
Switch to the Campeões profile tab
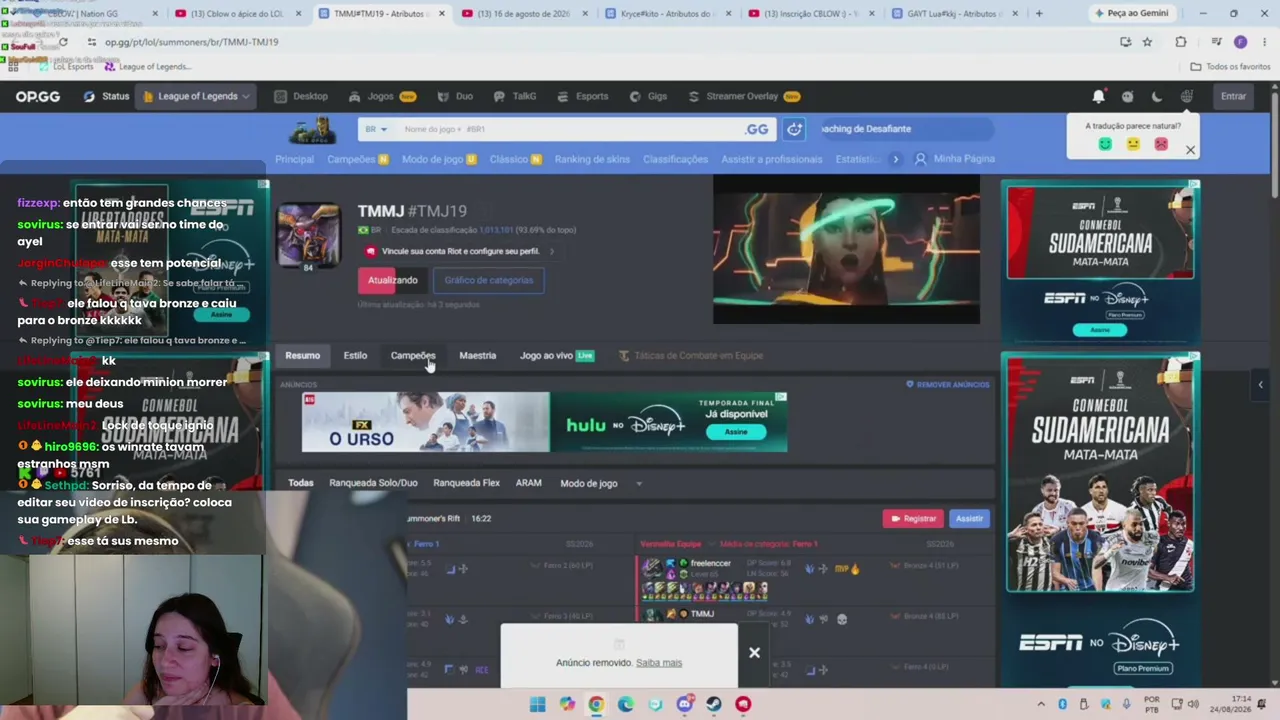413,356
